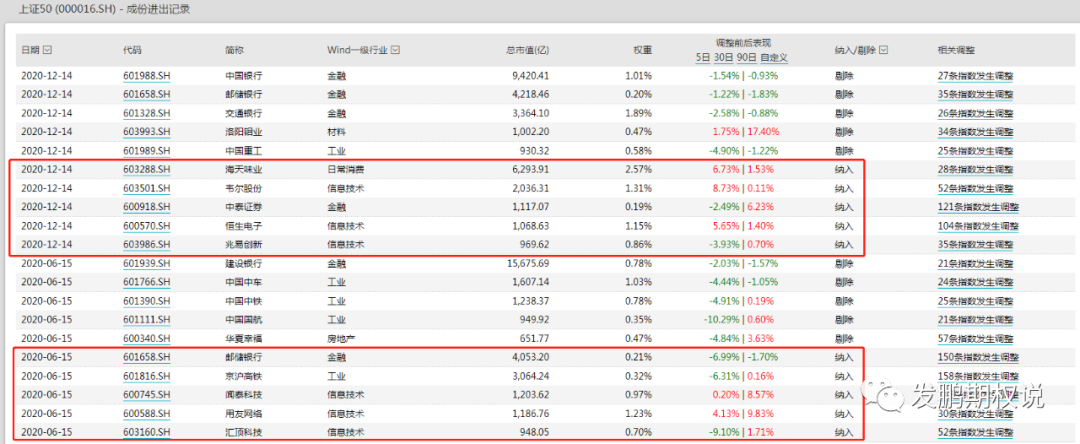Select the 兆易创新 name cell

coord(243,244)
